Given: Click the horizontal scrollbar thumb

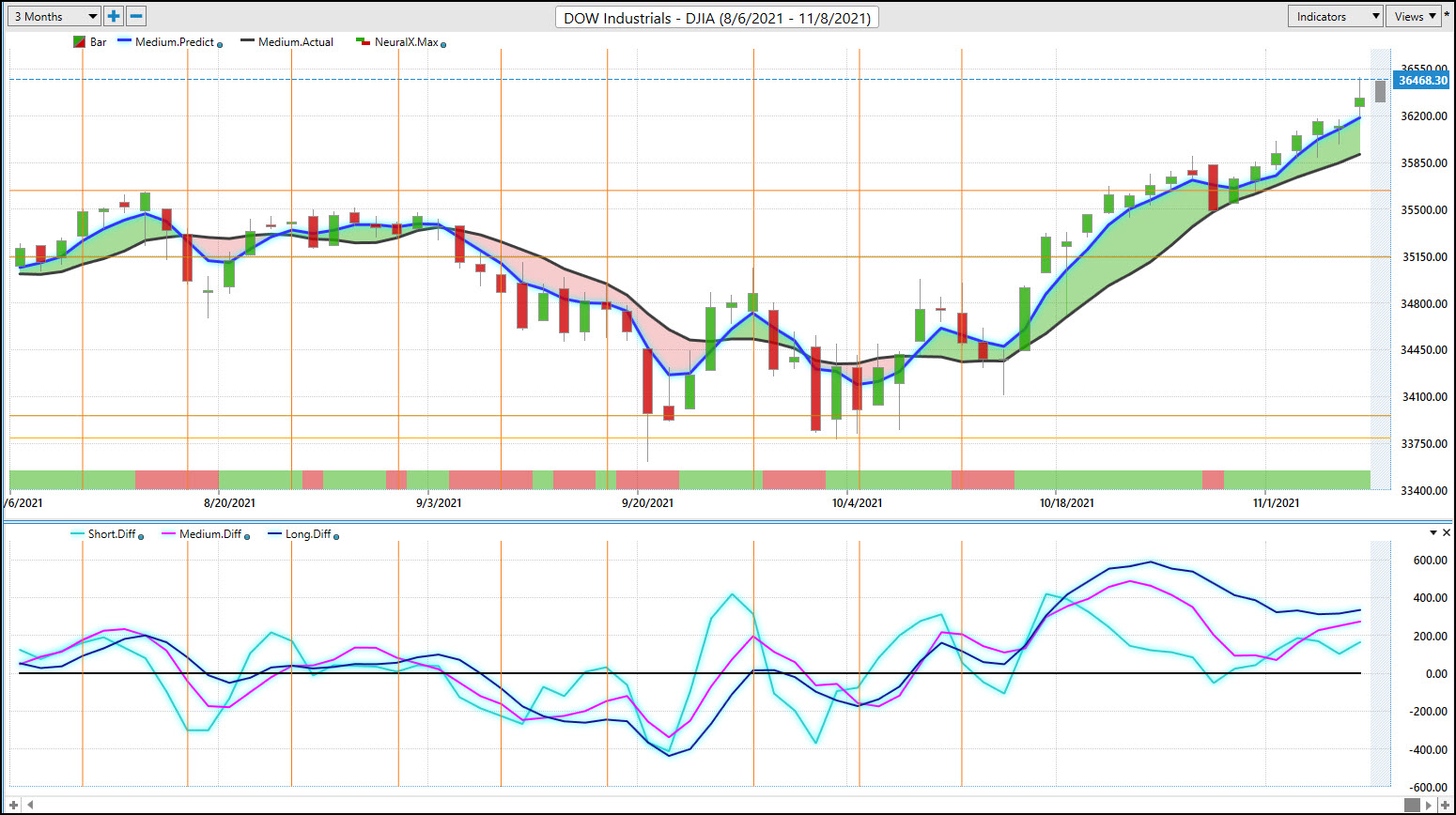Looking at the screenshot, I should pyautogui.click(x=1412, y=805).
